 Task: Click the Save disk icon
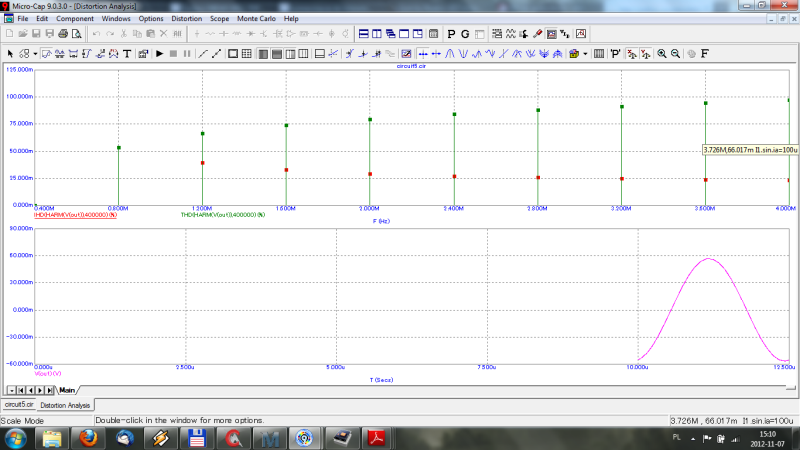[36, 34]
